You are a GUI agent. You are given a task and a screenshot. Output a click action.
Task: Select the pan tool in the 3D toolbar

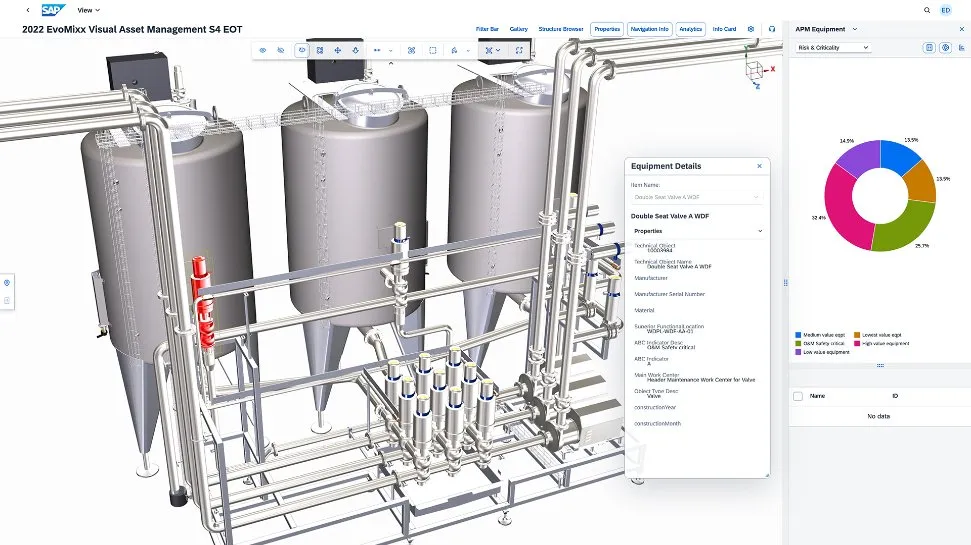point(338,49)
